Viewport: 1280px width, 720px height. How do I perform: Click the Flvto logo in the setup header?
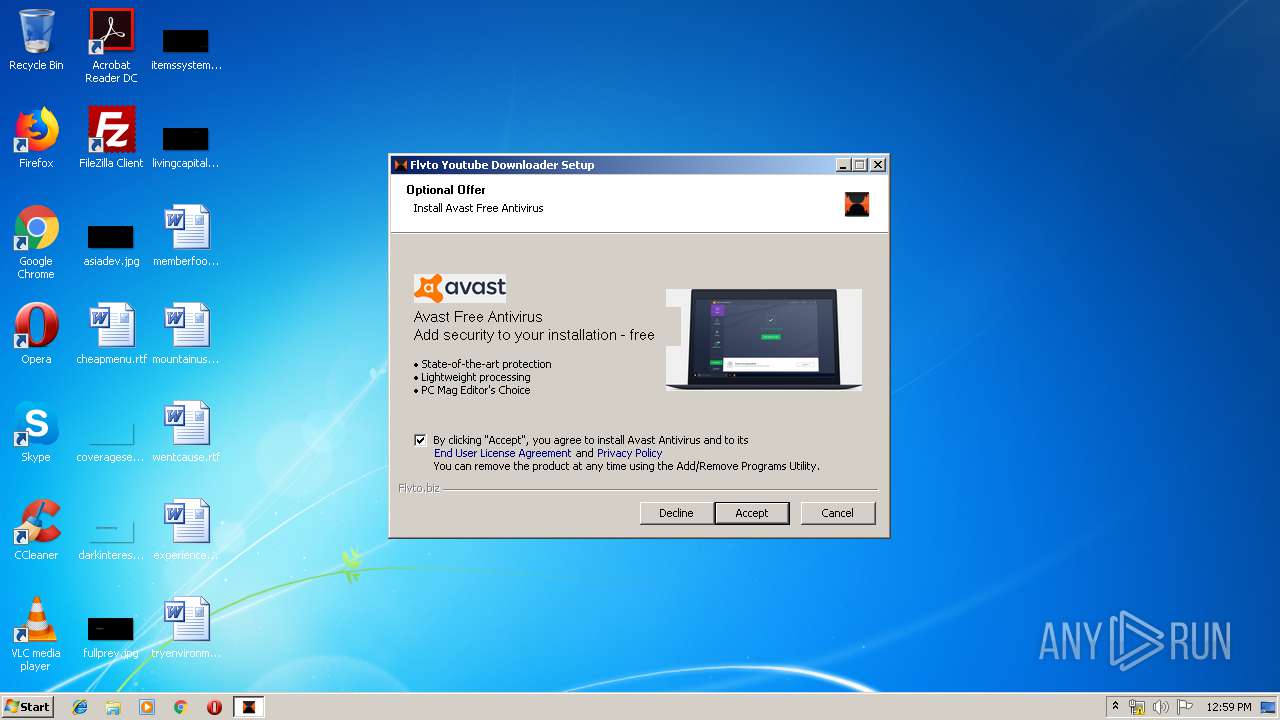pyautogui.click(x=857, y=204)
